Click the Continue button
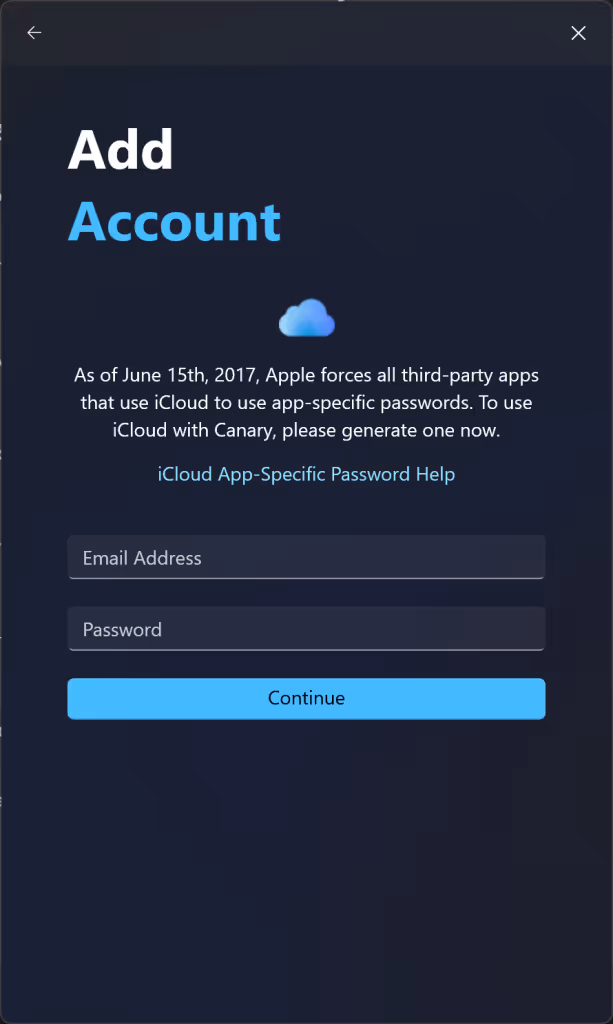 [x=306, y=698]
